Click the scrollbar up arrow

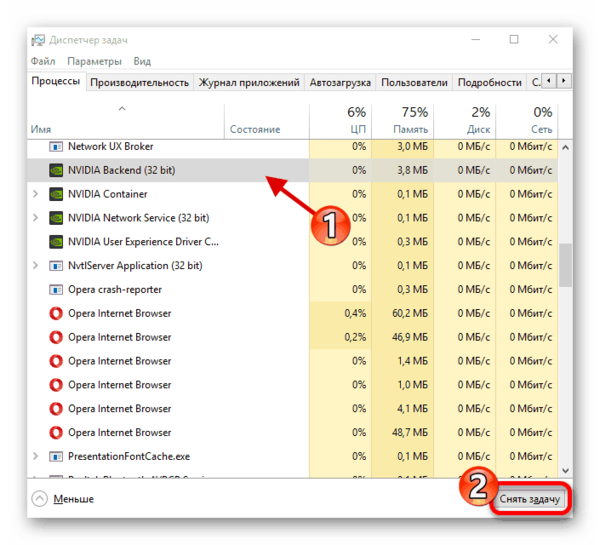[565, 147]
